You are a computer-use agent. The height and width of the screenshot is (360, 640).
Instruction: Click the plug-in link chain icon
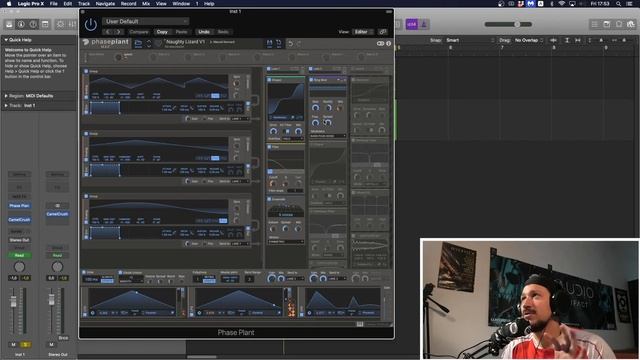pos(382,32)
